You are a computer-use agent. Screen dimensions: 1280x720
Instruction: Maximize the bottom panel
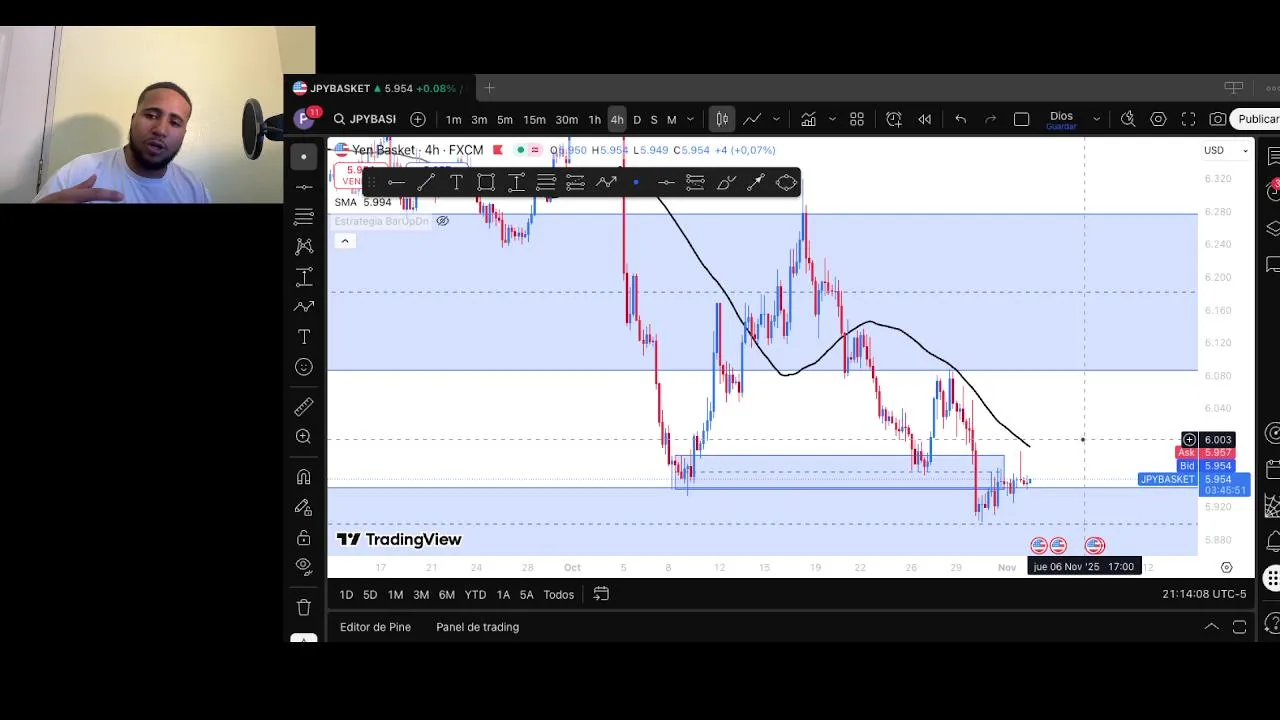1239,627
